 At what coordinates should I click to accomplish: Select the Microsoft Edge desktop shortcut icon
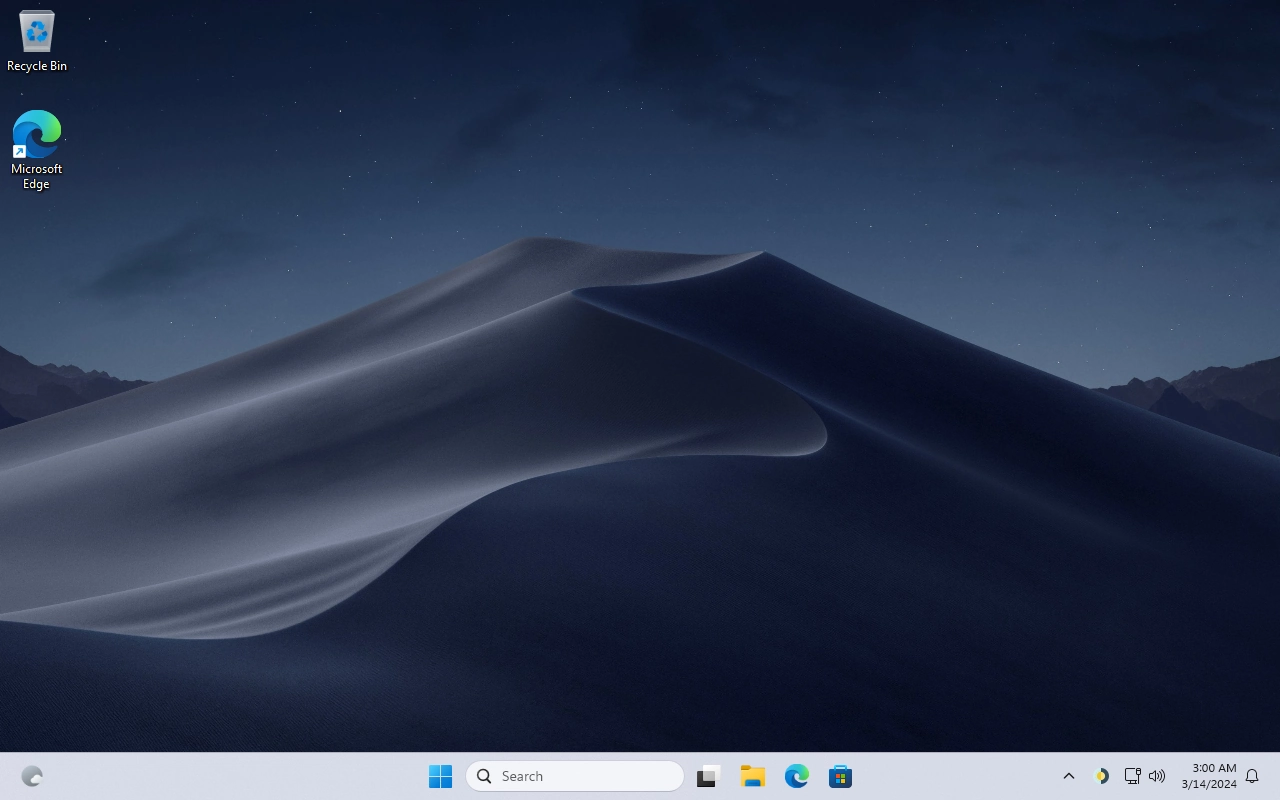coord(37,135)
